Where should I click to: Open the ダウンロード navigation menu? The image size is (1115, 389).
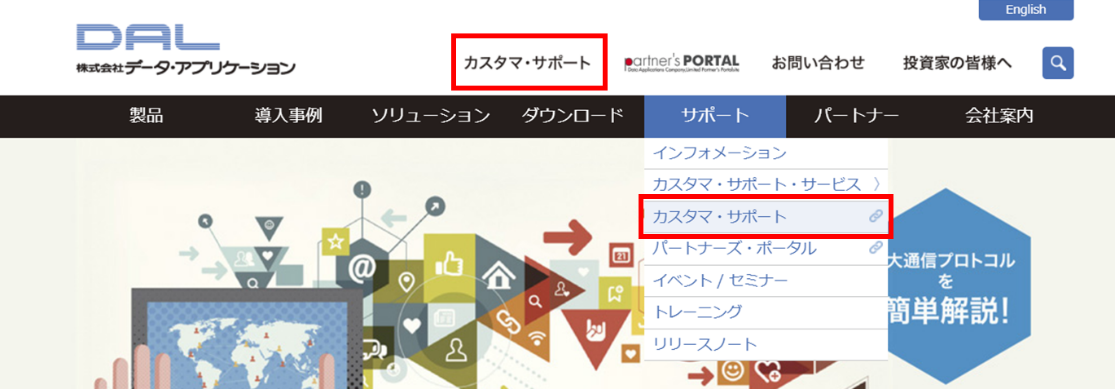[x=572, y=116]
